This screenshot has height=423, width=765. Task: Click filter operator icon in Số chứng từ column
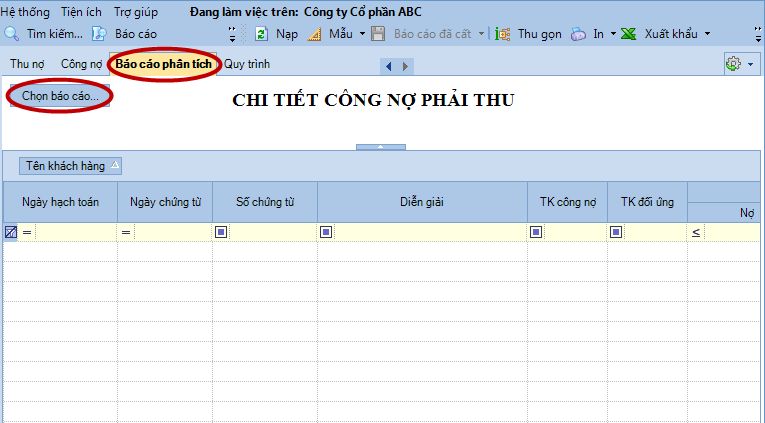click(222, 232)
